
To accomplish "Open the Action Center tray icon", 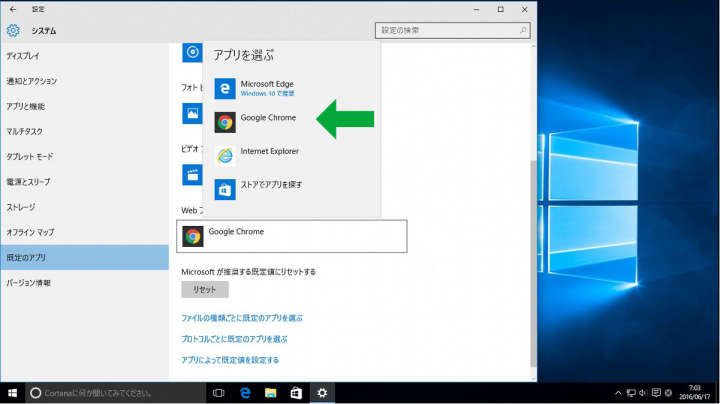I will pos(656,393).
